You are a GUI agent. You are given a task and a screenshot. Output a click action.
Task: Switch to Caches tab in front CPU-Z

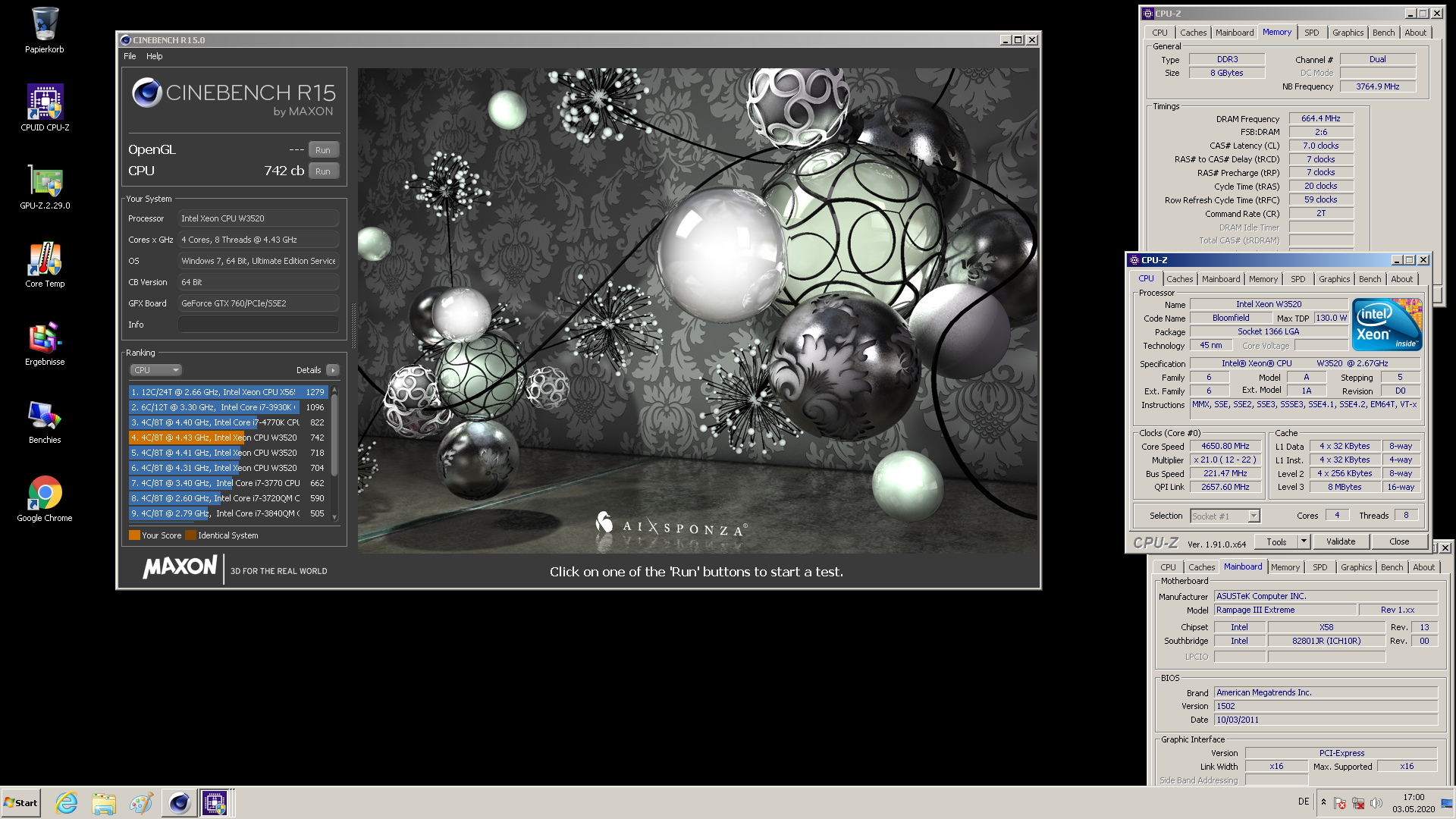[x=1179, y=279]
